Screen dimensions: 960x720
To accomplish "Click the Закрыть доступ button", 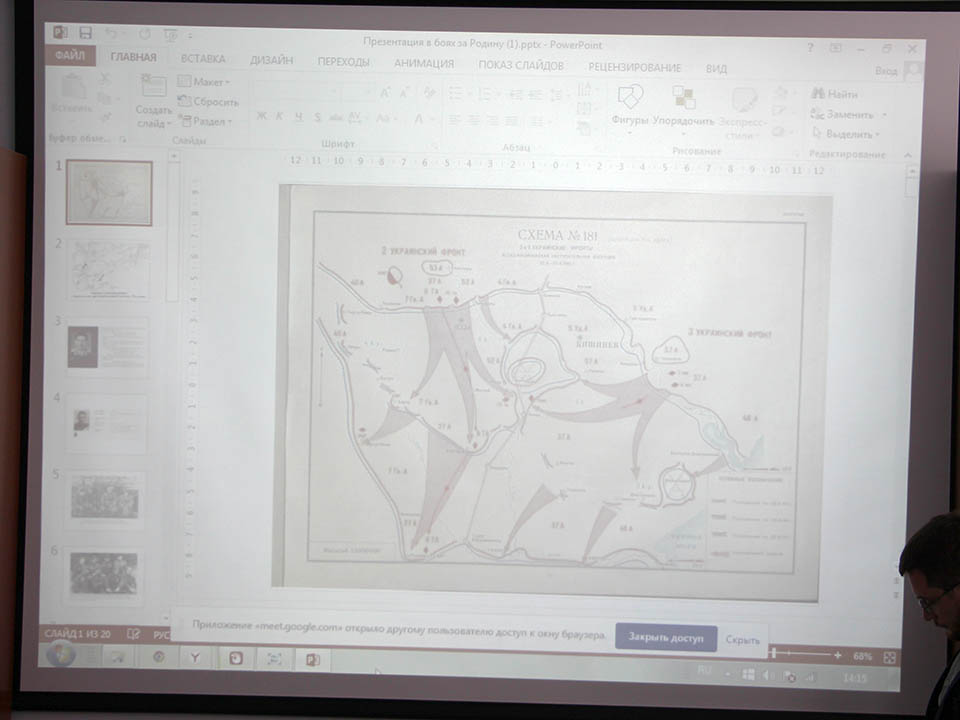I will point(666,637).
